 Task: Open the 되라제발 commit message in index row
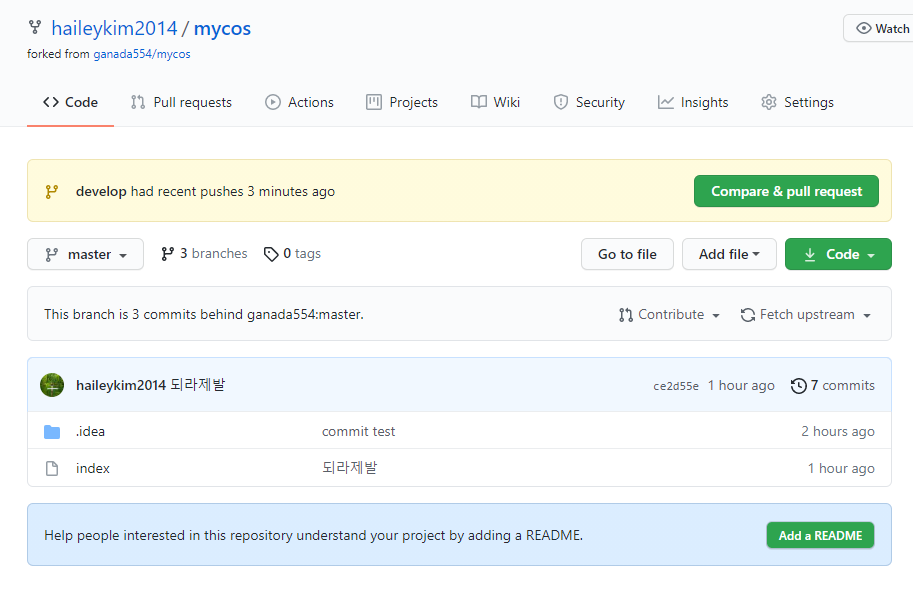pyautogui.click(x=349, y=468)
